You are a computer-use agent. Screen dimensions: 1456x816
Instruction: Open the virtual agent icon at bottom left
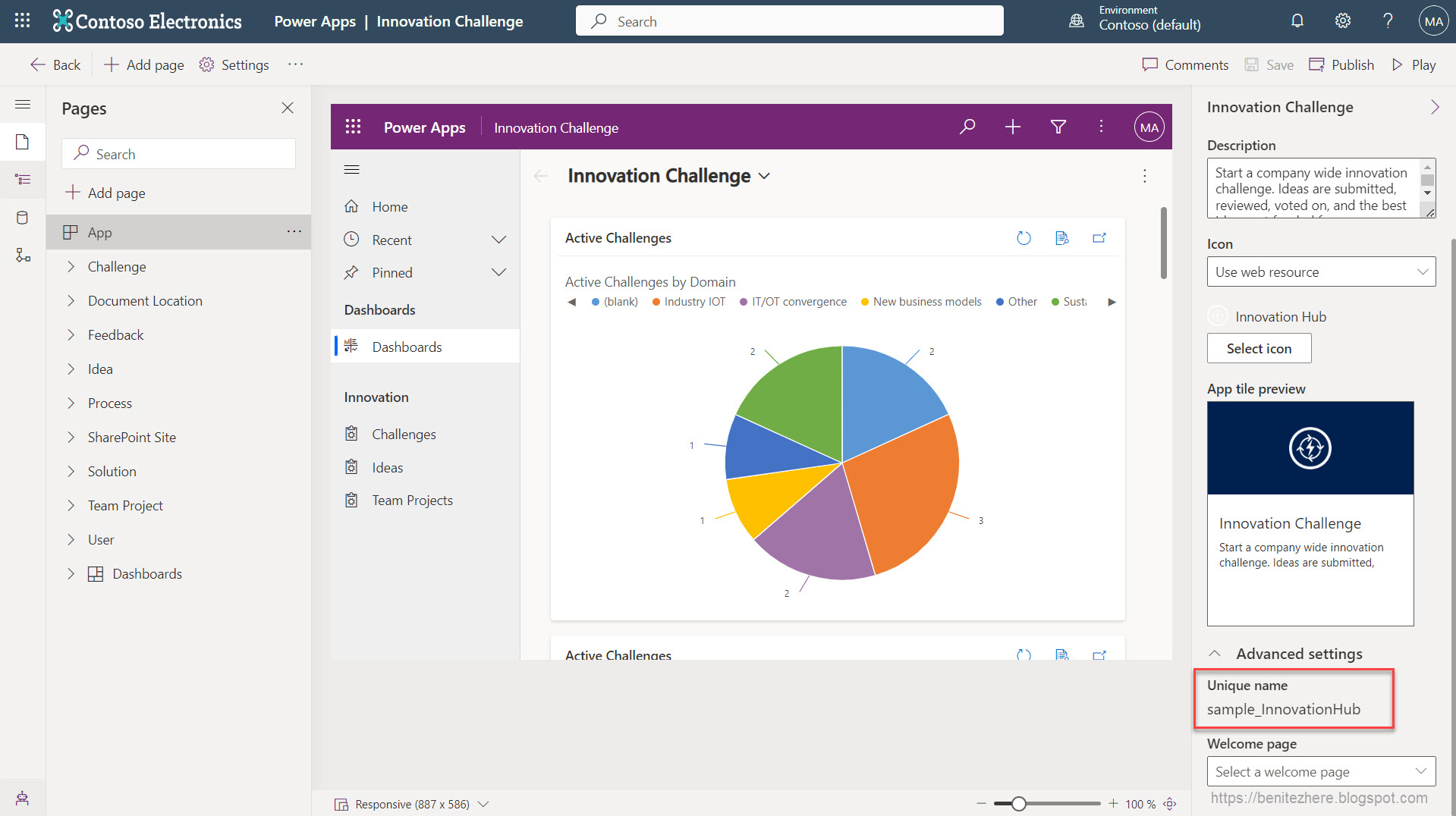(x=23, y=798)
